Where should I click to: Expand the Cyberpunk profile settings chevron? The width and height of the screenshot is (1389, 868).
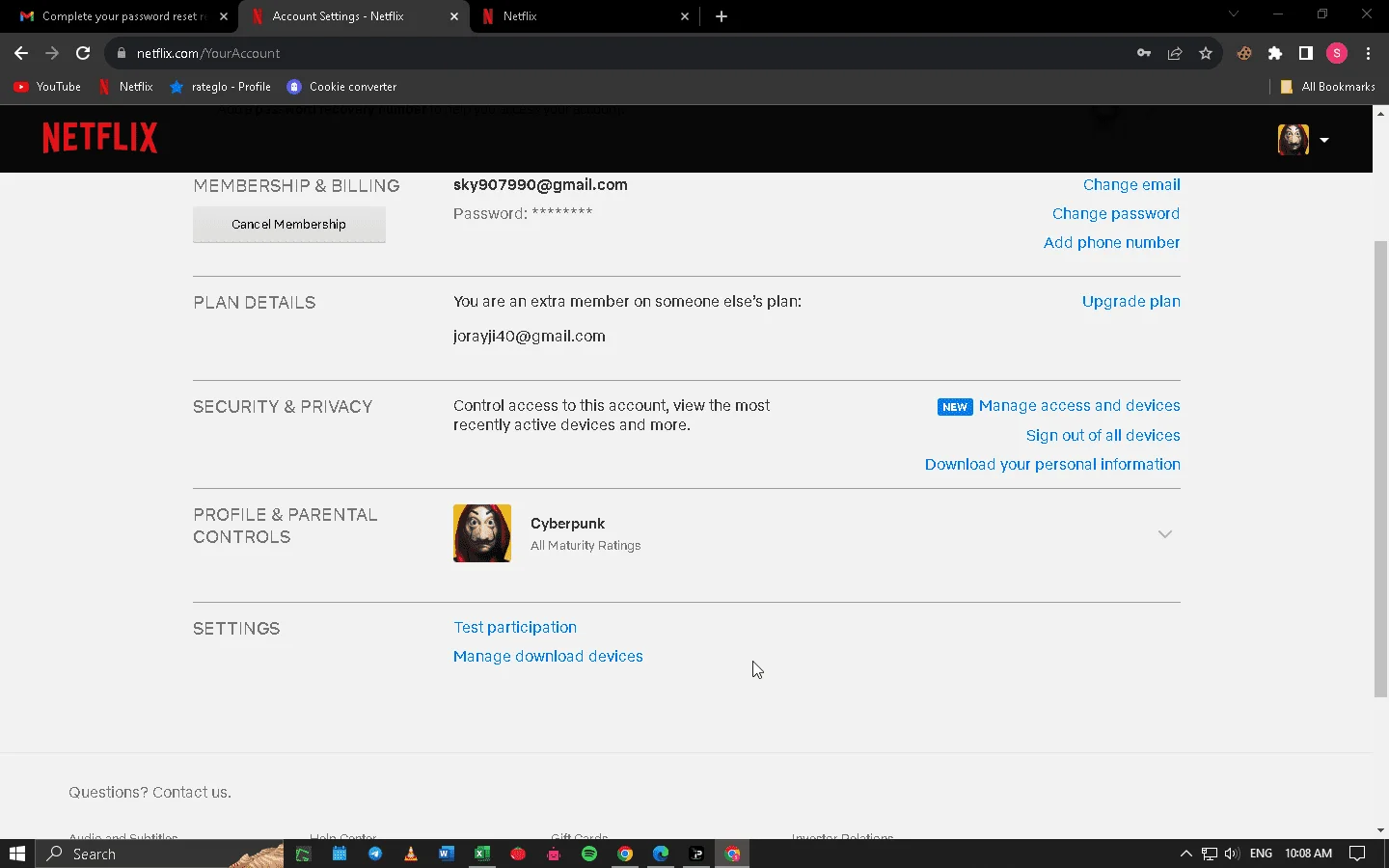point(1165,534)
